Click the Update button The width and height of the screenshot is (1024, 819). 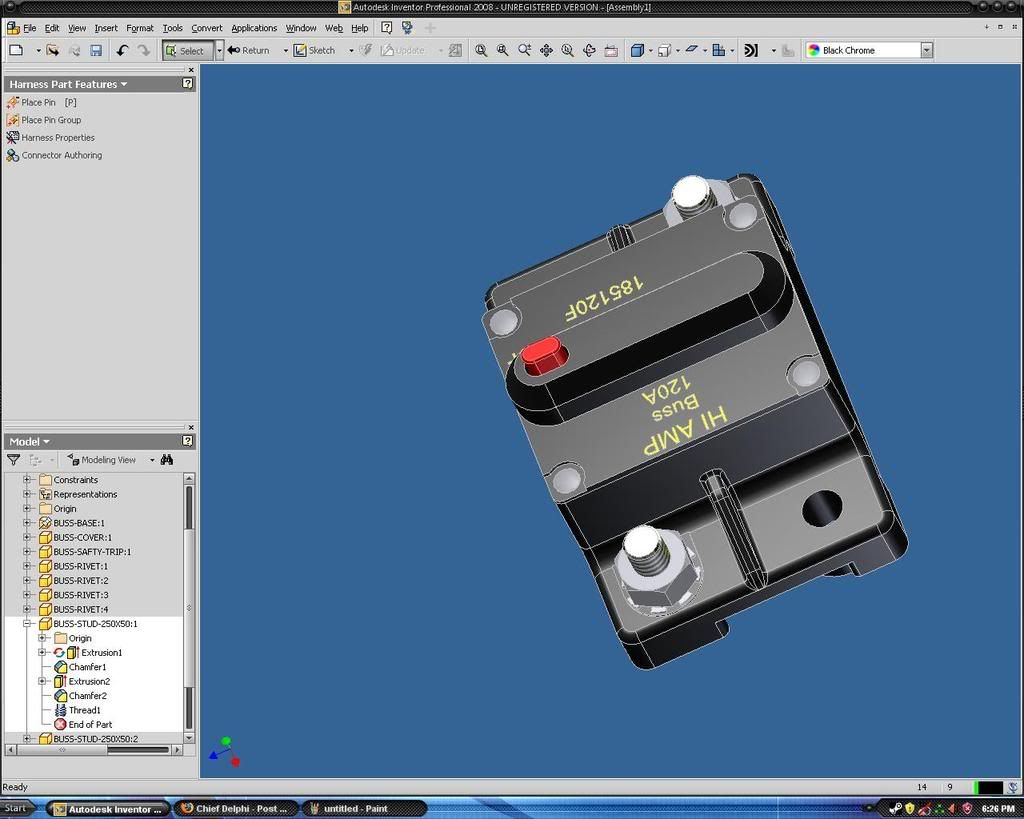[x=403, y=50]
